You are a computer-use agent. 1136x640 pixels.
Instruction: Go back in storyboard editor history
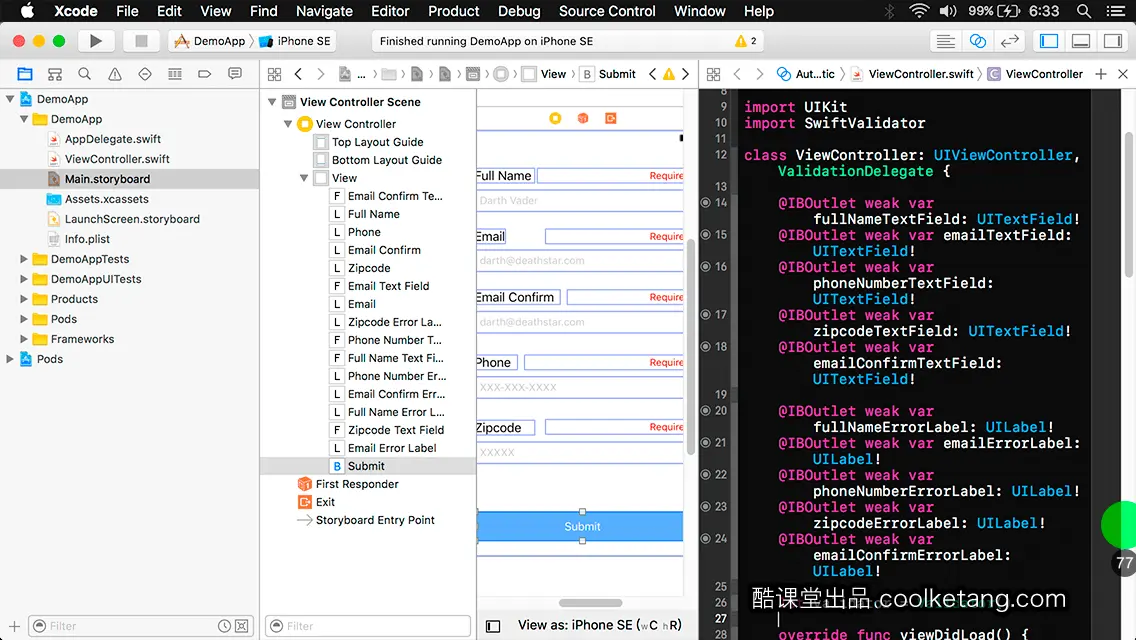click(298, 74)
